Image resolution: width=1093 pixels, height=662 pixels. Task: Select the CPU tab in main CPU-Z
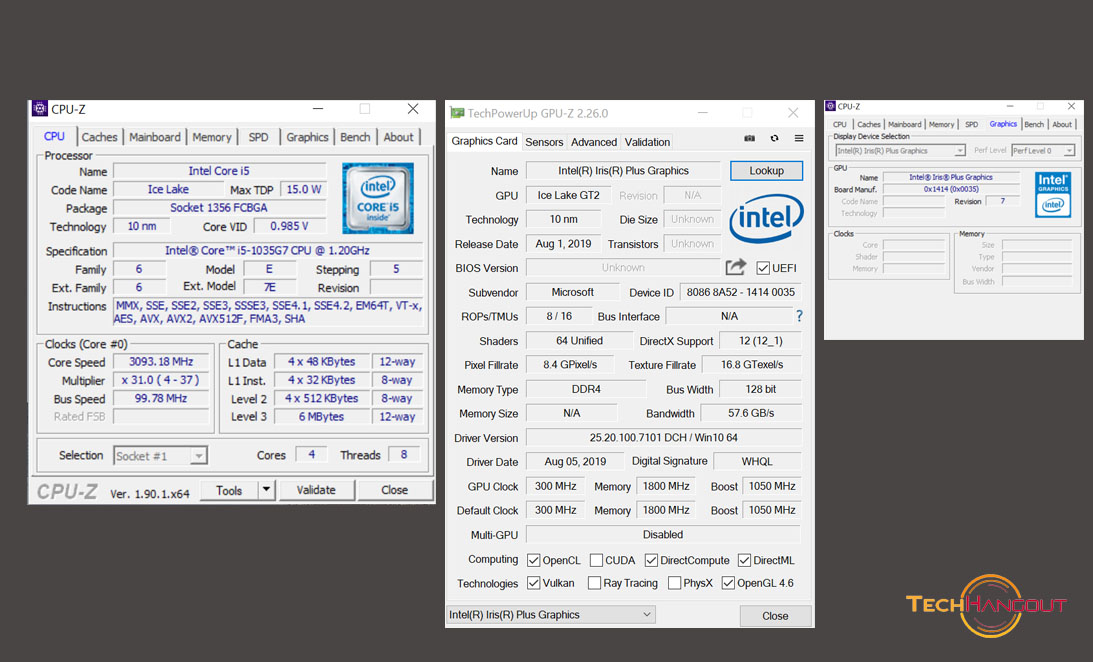54,137
